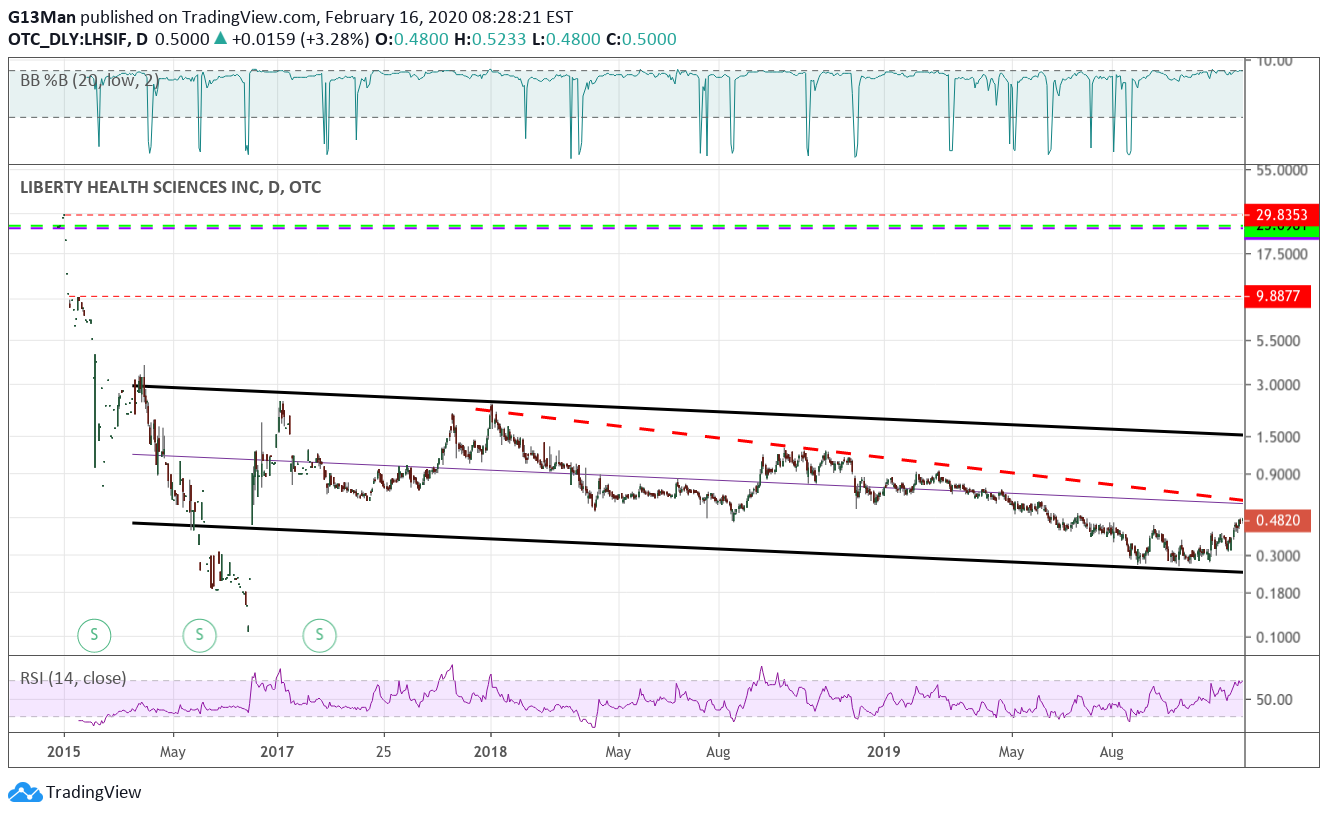Click the BB %B scale value 10.00

coord(1276,61)
